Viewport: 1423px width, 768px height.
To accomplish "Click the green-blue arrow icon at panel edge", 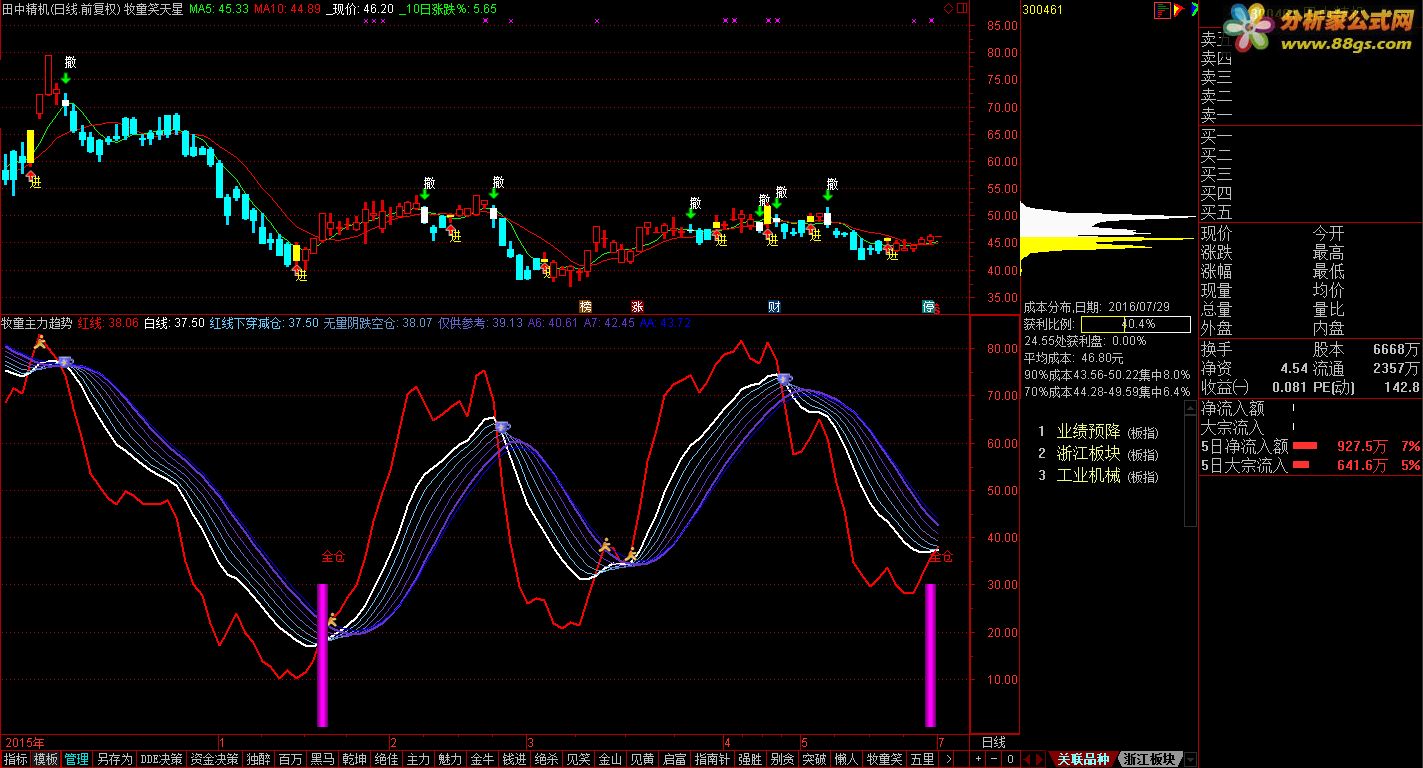I will pyautogui.click(x=1194, y=9).
